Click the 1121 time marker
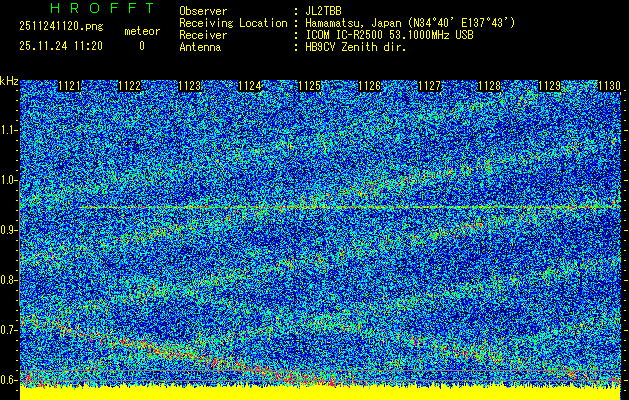 coord(70,87)
